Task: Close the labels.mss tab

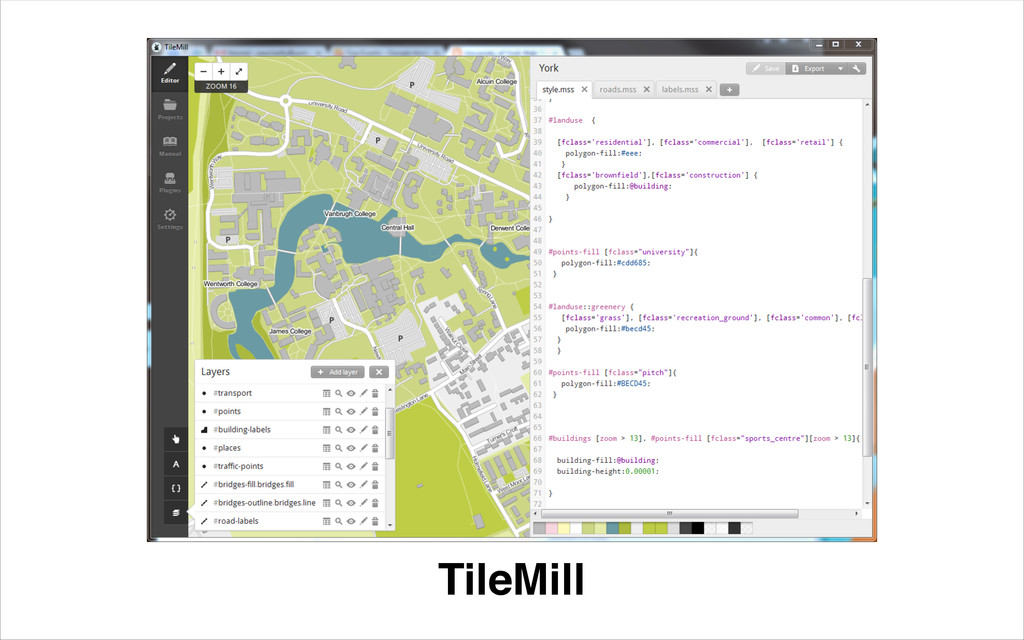Action: 709,89
